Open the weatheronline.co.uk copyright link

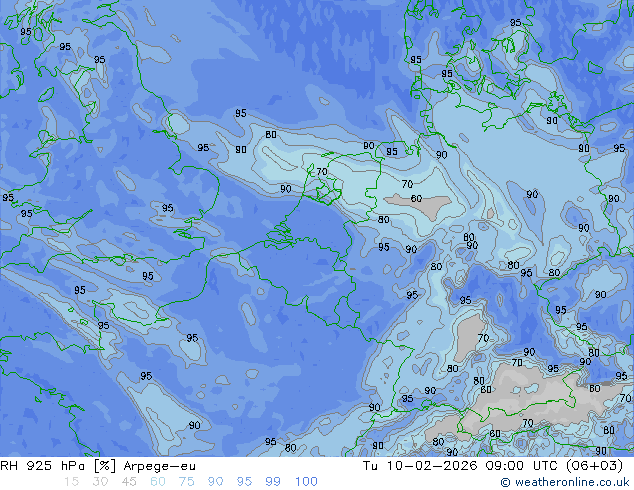[564, 482]
